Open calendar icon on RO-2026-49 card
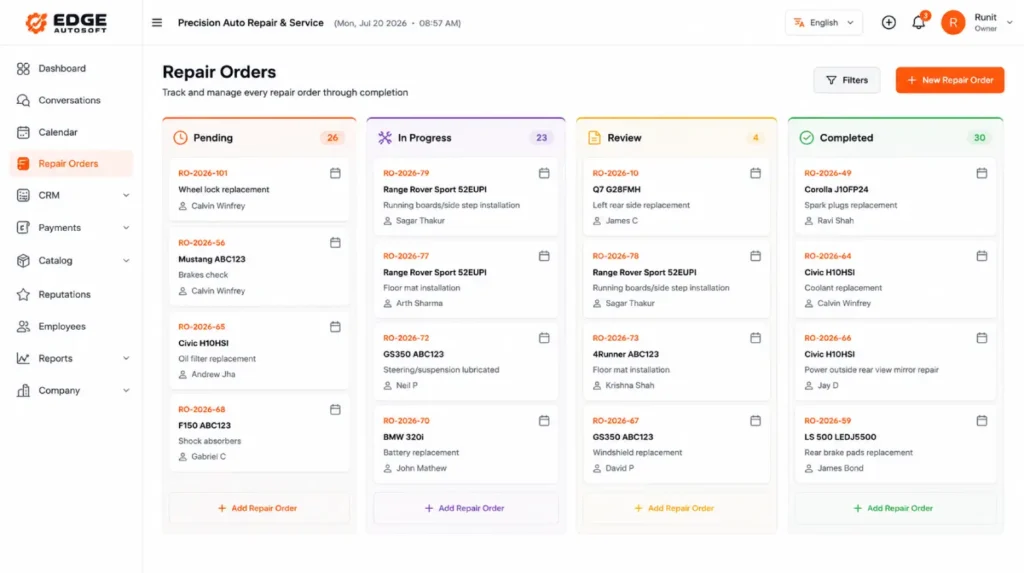This screenshot has width=1024, height=573. pos(982,173)
